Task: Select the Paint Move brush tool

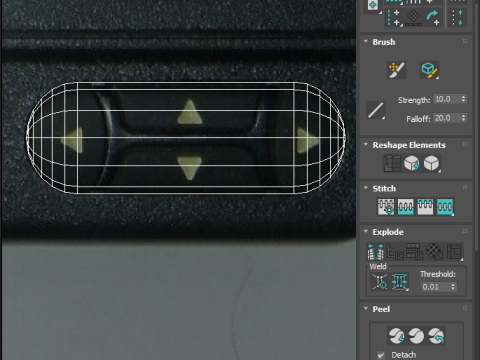Action: click(x=396, y=70)
